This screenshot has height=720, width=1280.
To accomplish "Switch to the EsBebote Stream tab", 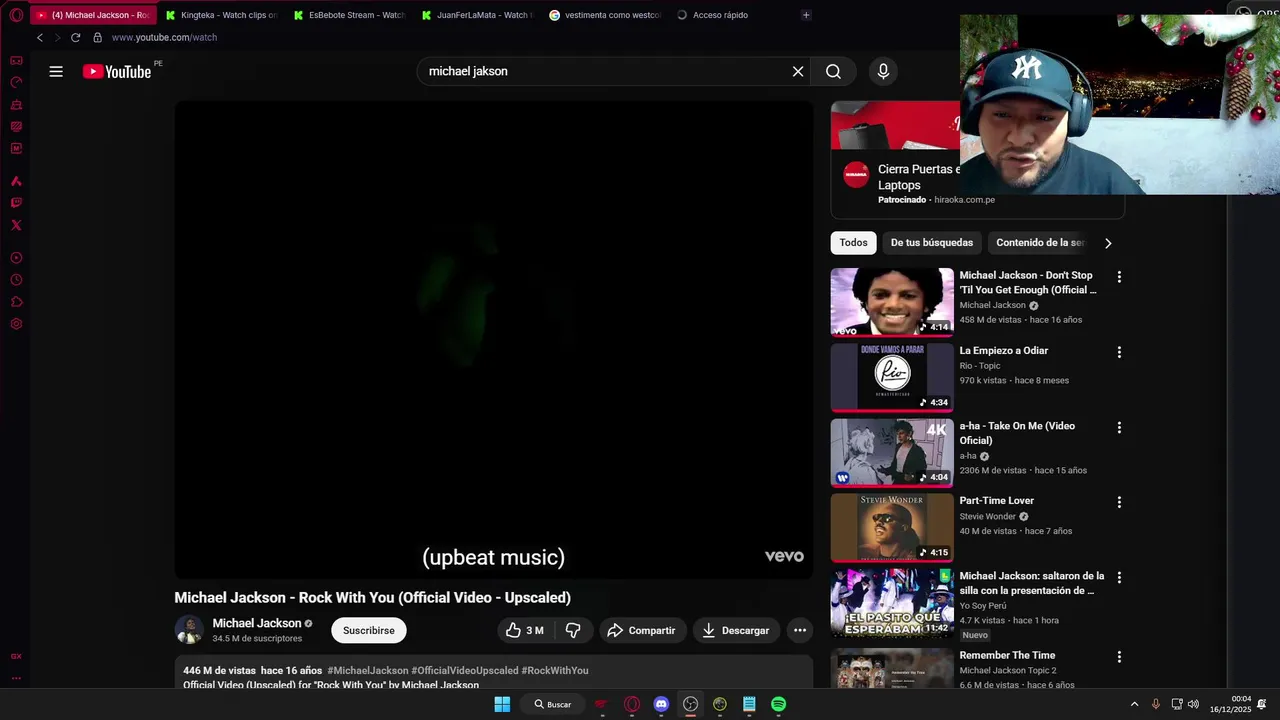I will point(350,15).
